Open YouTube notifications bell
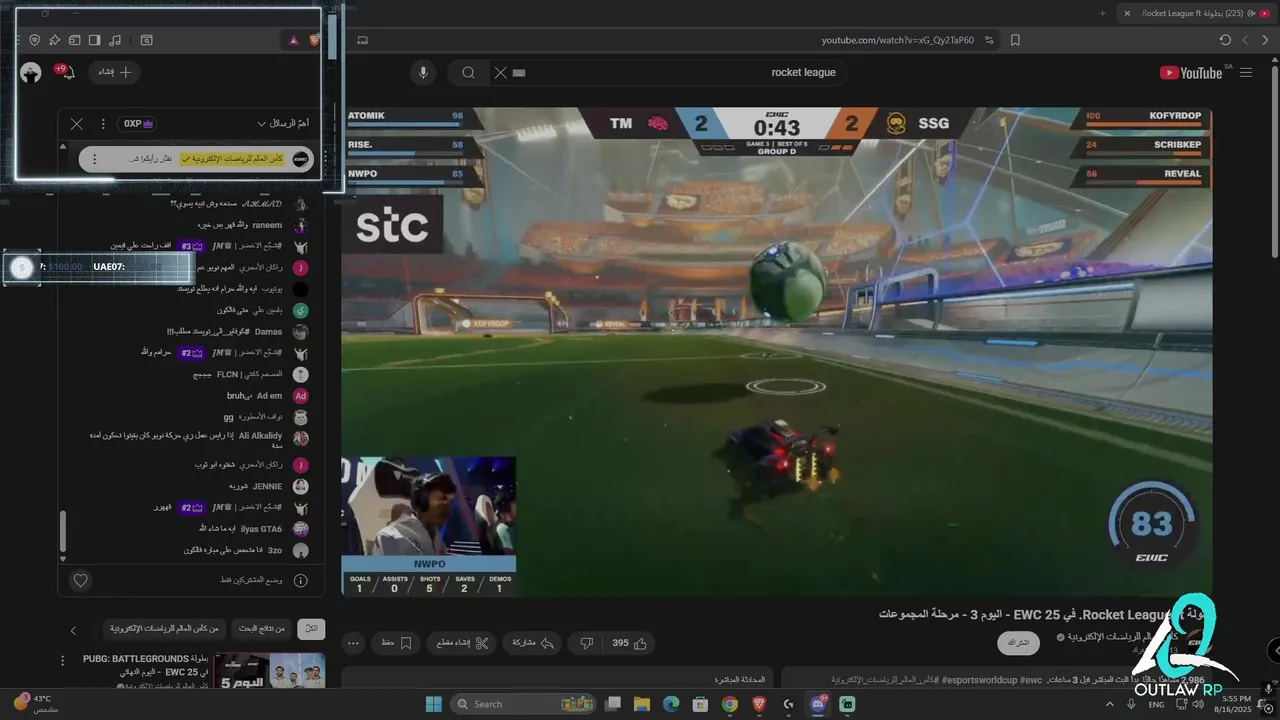The image size is (1280, 720). [x=67, y=72]
